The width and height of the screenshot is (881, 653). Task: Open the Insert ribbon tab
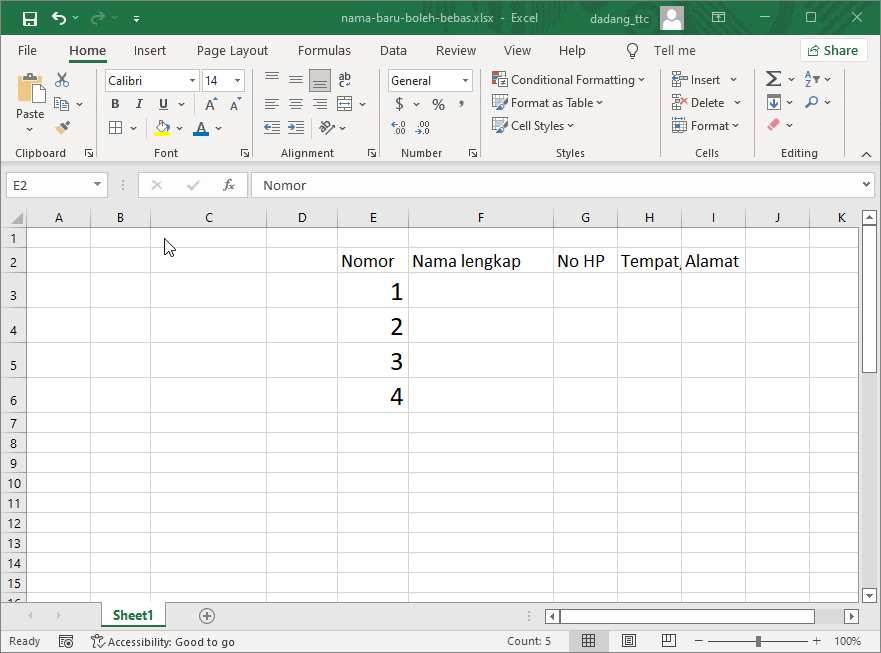point(150,51)
